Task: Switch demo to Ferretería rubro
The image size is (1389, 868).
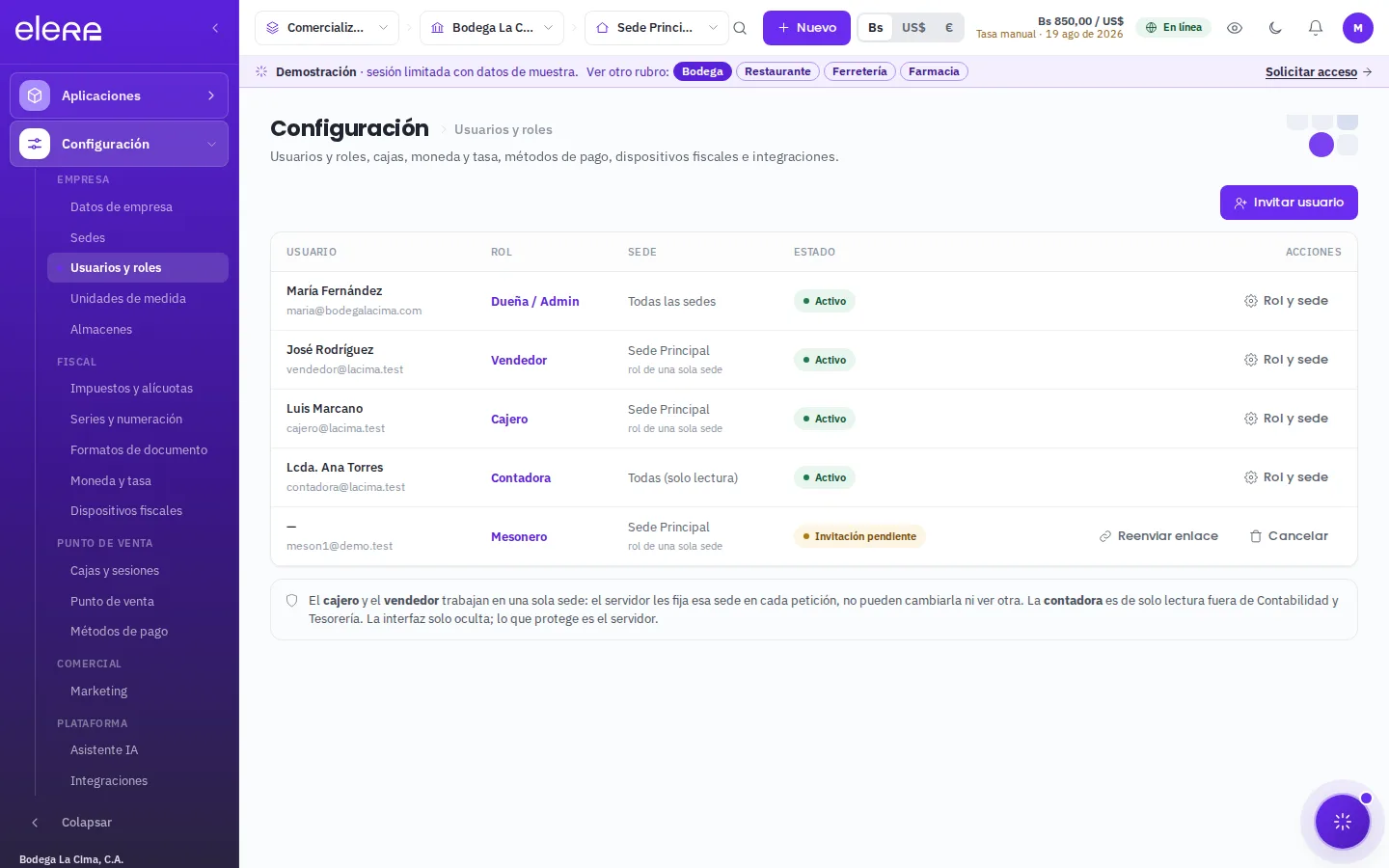Action: (x=859, y=71)
